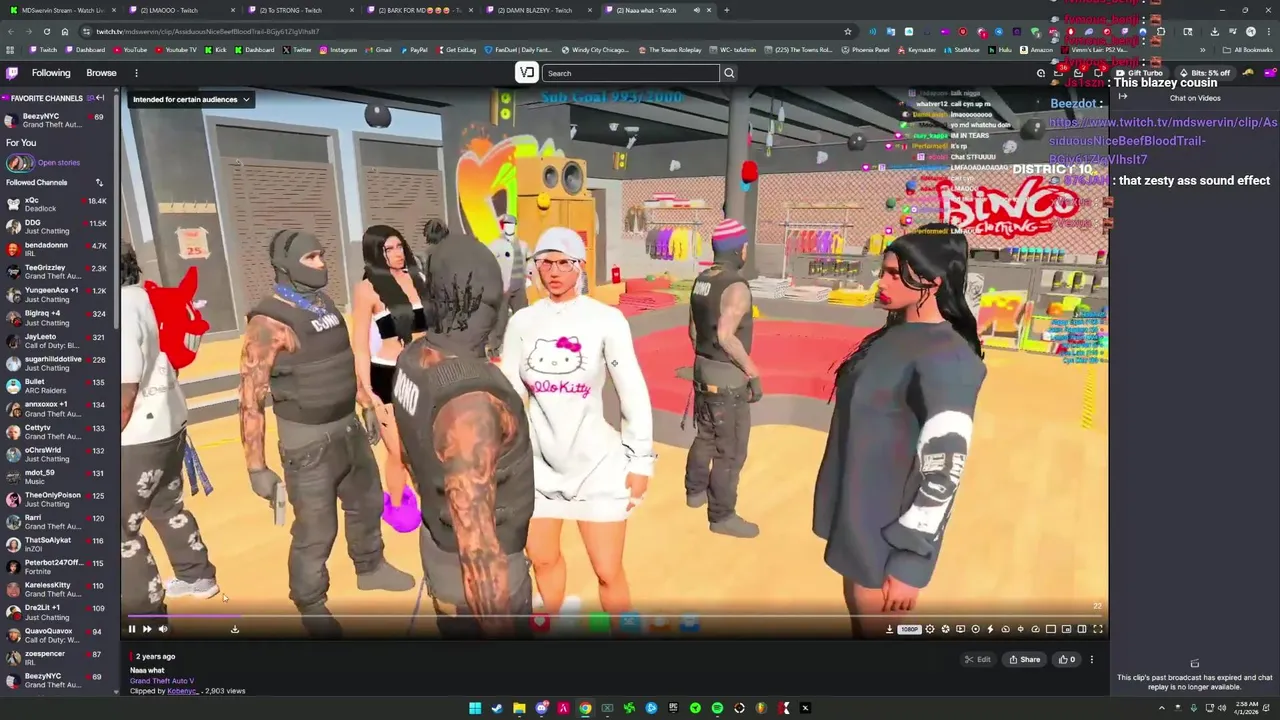Screen dimensions: 1280x720
Task: Open the Following page
Action: (x=51, y=73)
